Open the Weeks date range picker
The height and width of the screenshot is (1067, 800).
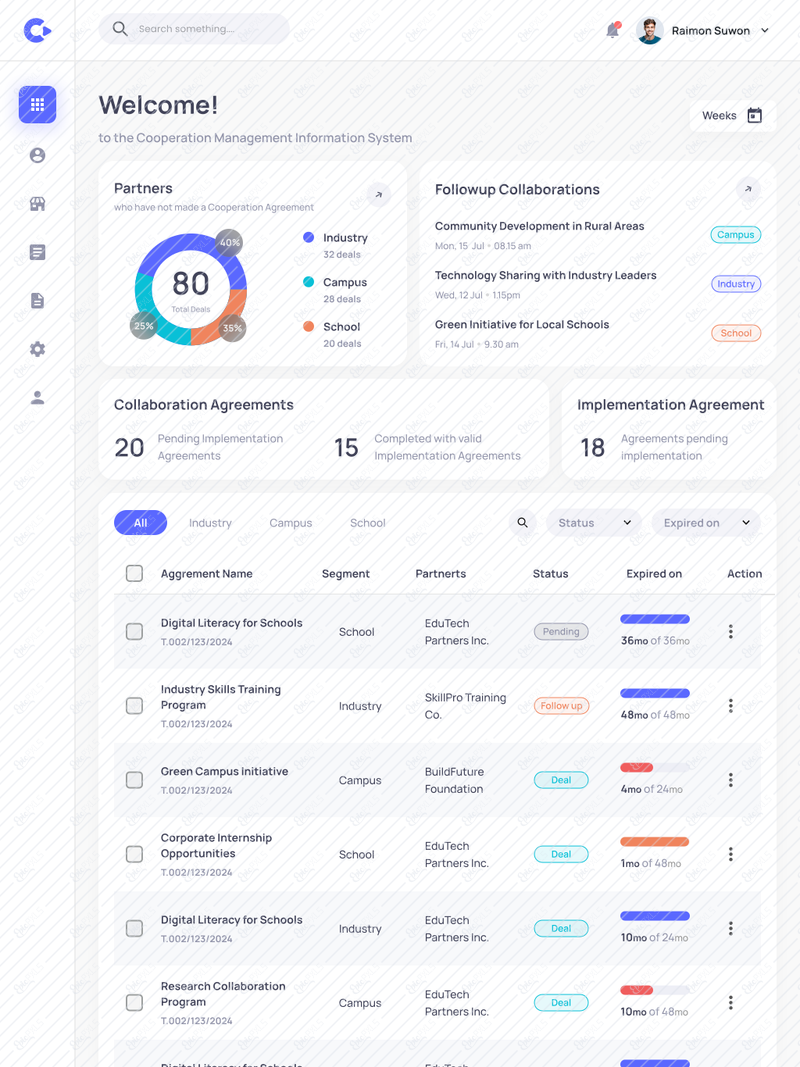(732, 116)
